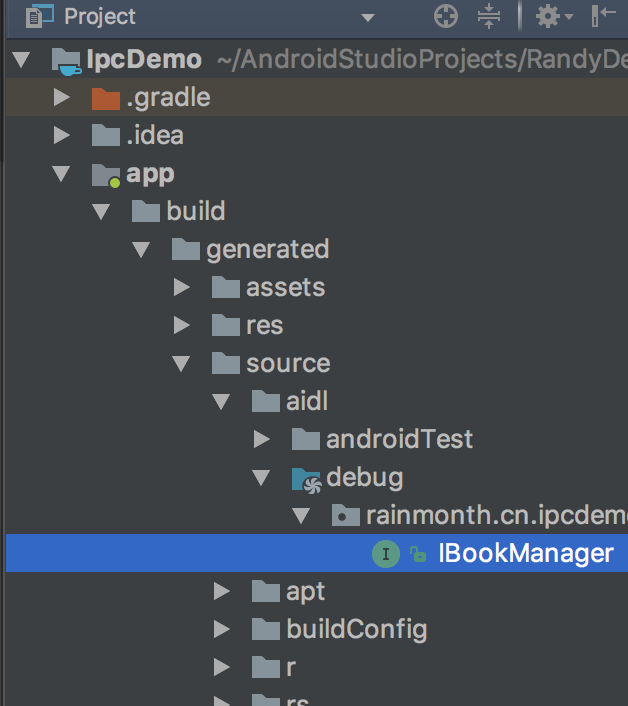This screenshot has width=628, height=706.
Task: Click the Hide panel icon
Action: [x=604, y=16]
